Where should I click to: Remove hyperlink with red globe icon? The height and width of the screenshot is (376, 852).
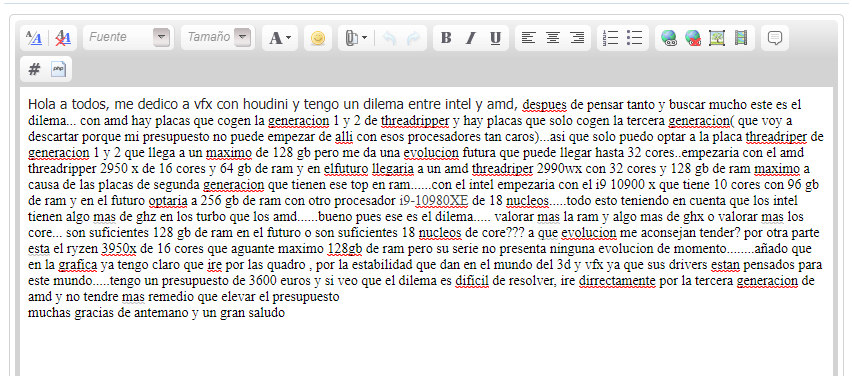click(692, 37)
